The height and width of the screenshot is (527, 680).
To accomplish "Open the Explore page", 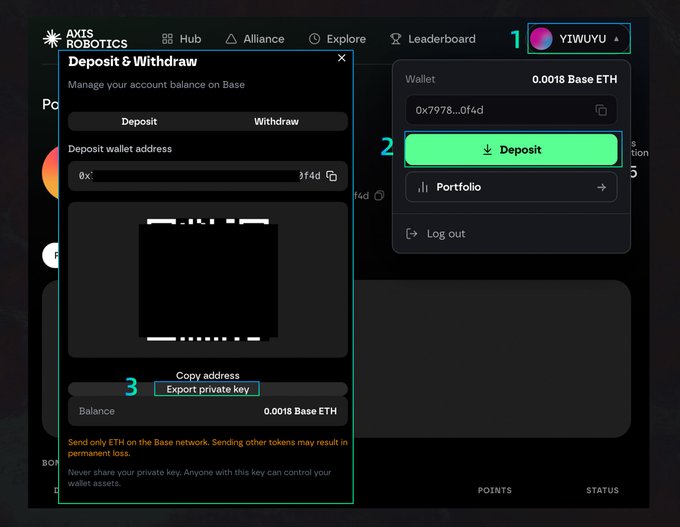I will [x=337, y=39].
